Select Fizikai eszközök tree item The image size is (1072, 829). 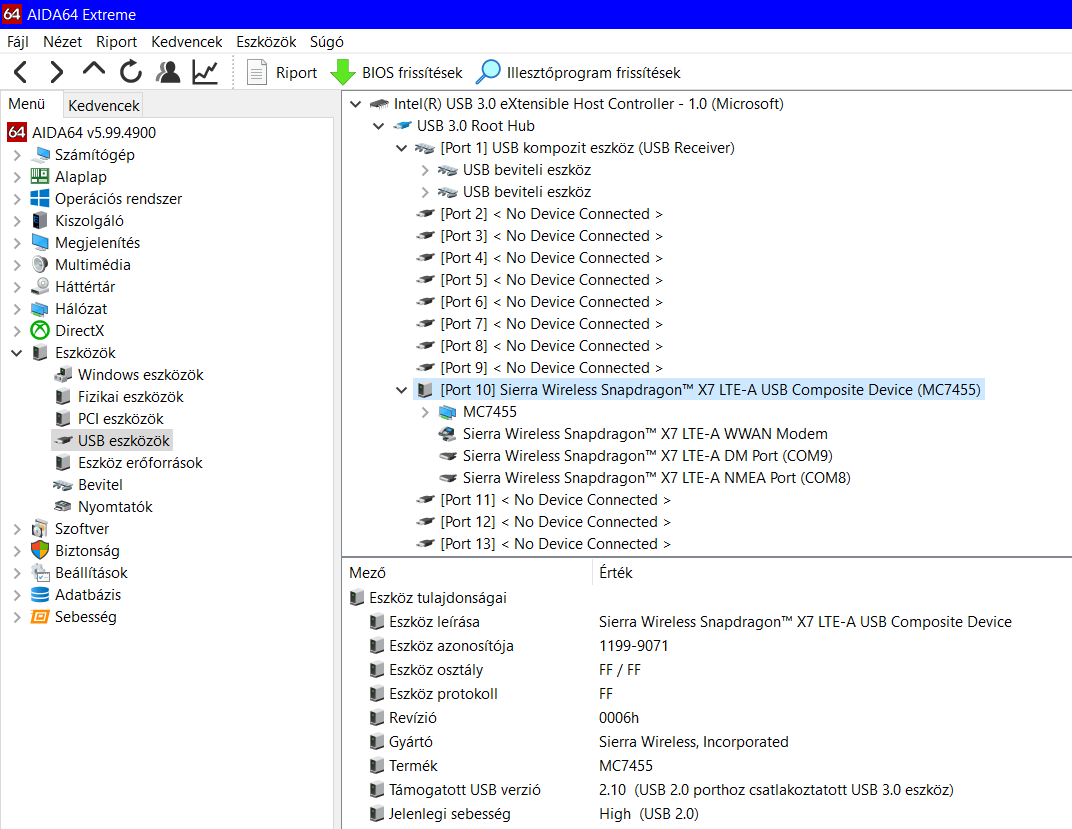[x=131, y=396]
